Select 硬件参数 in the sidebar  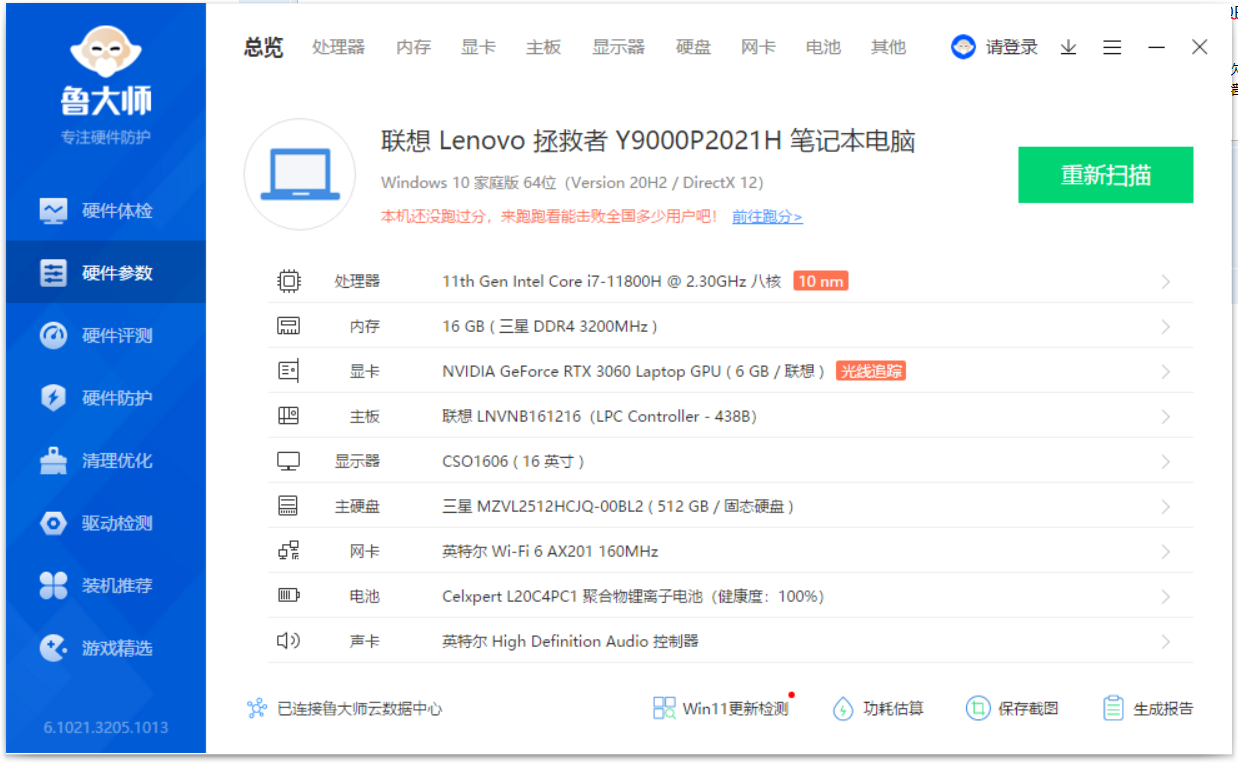tap(106, 273)
